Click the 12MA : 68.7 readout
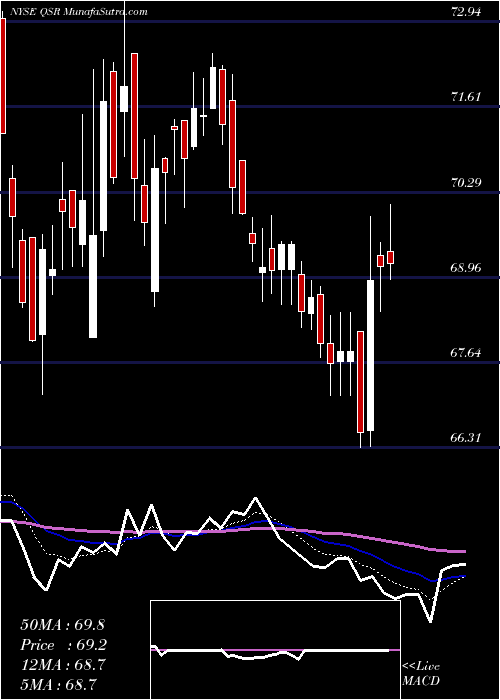The width and height of the screenshot is (500, 700). point(62,665)
